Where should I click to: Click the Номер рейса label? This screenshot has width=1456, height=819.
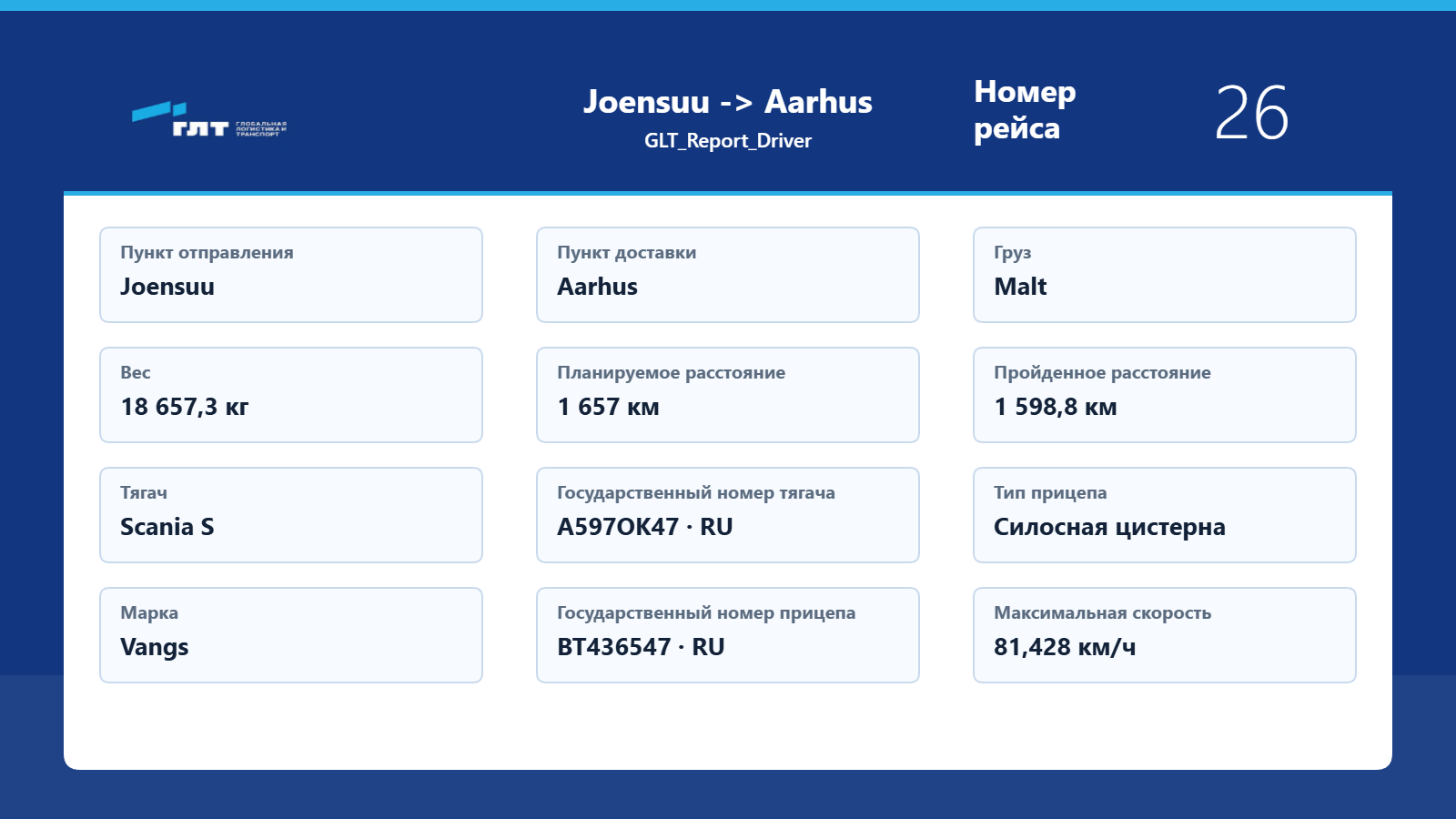coord(1025,110)
